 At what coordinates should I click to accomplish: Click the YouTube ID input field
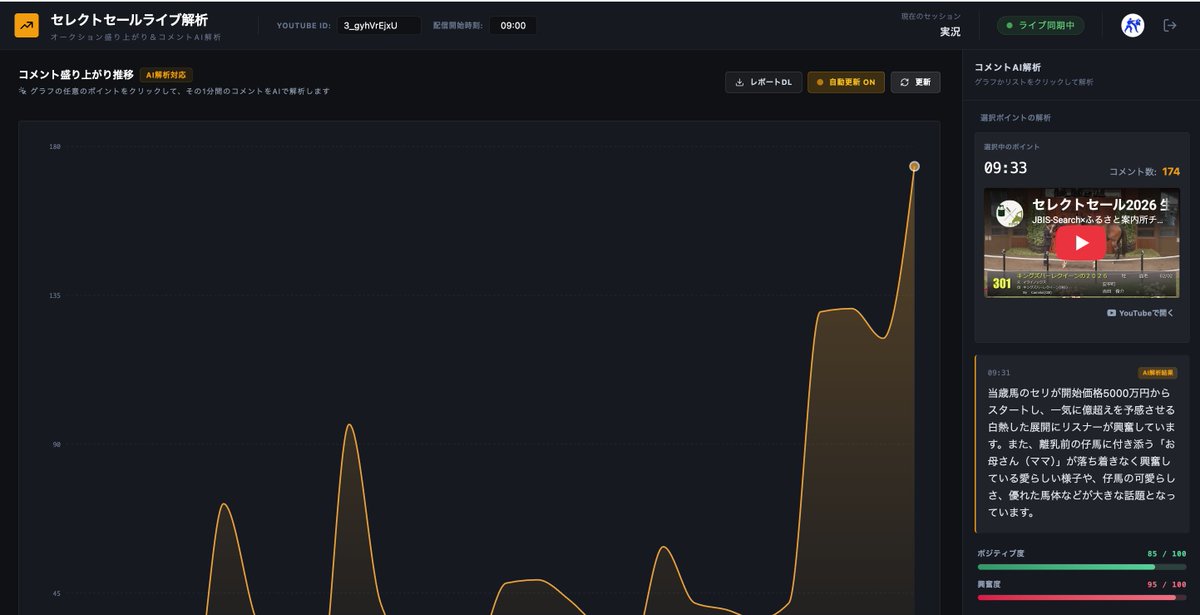click(x=378, y=25)
